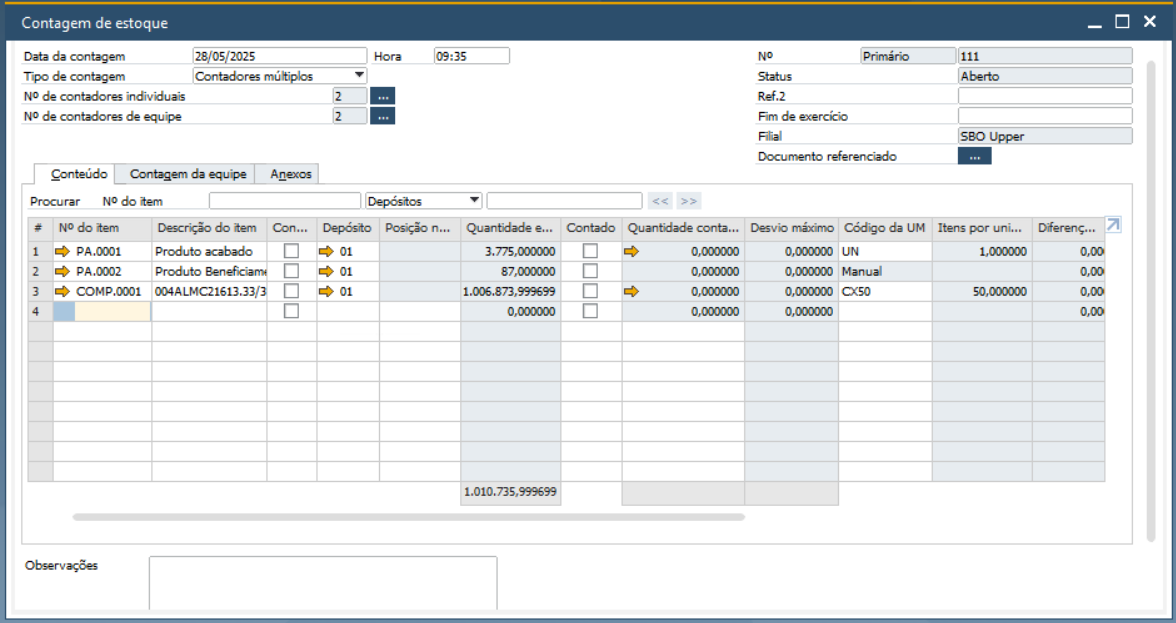Click Nº de contadores de equipe value field
Screen dimensions: 1176x623
[350, 116]
